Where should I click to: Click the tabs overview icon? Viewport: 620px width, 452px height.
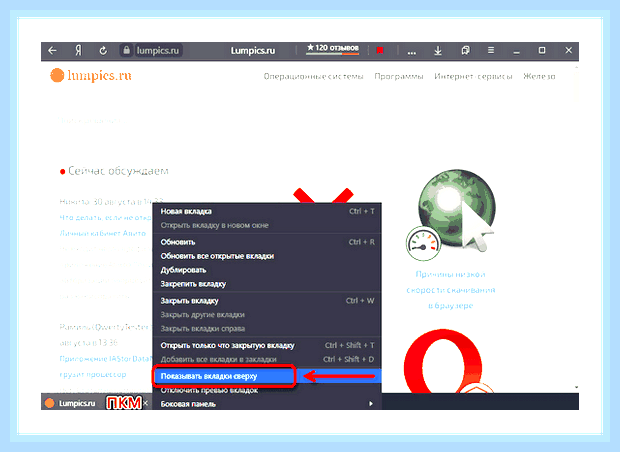pos(465,50)
